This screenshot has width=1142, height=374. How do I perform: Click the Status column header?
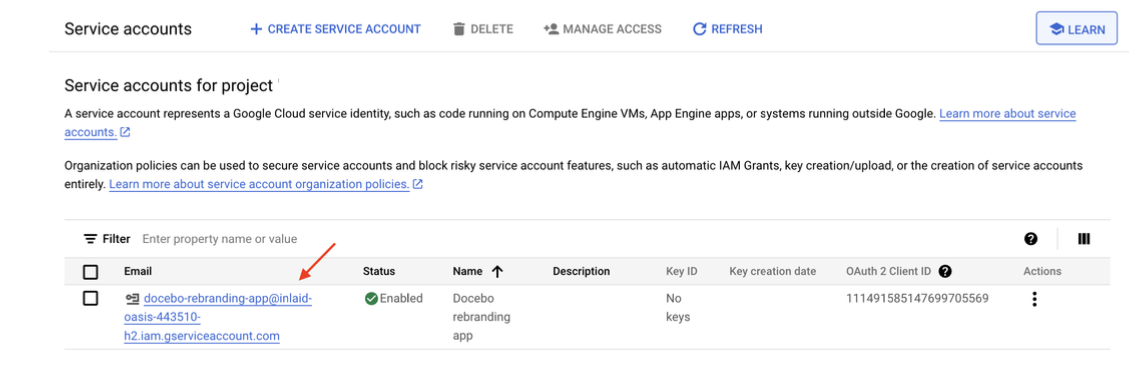click(379, 271)
